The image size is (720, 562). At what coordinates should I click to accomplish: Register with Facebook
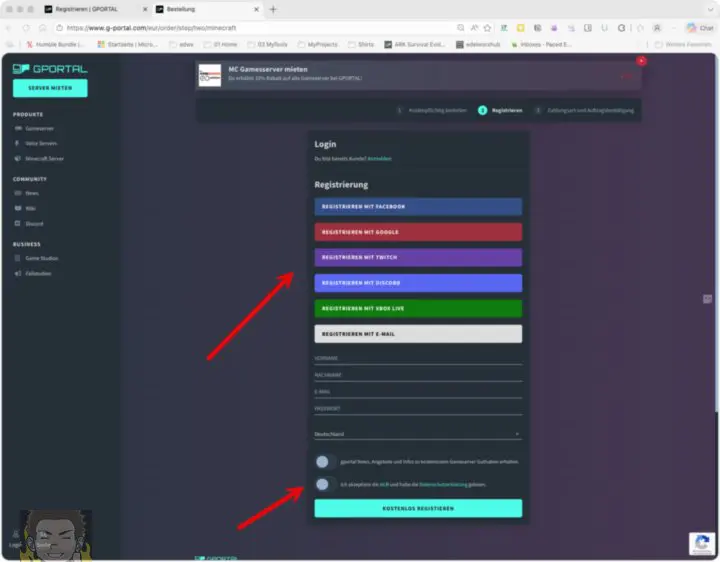click(418, 207)
